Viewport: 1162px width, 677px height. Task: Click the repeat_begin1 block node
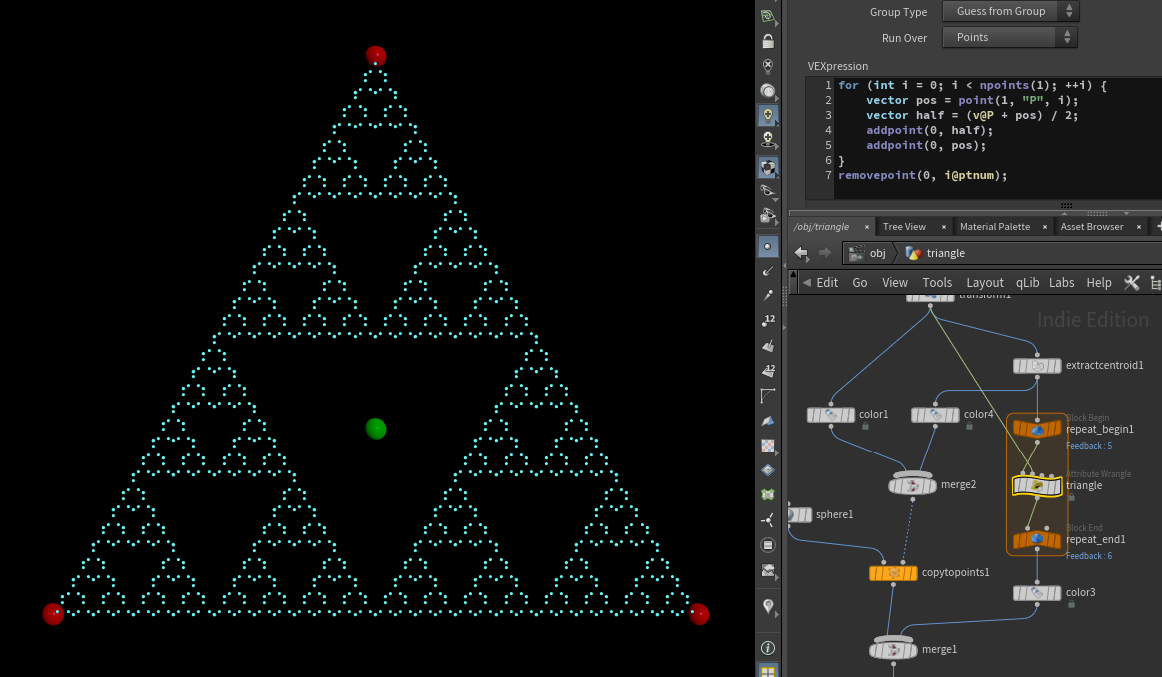(x=1037, y=430)
